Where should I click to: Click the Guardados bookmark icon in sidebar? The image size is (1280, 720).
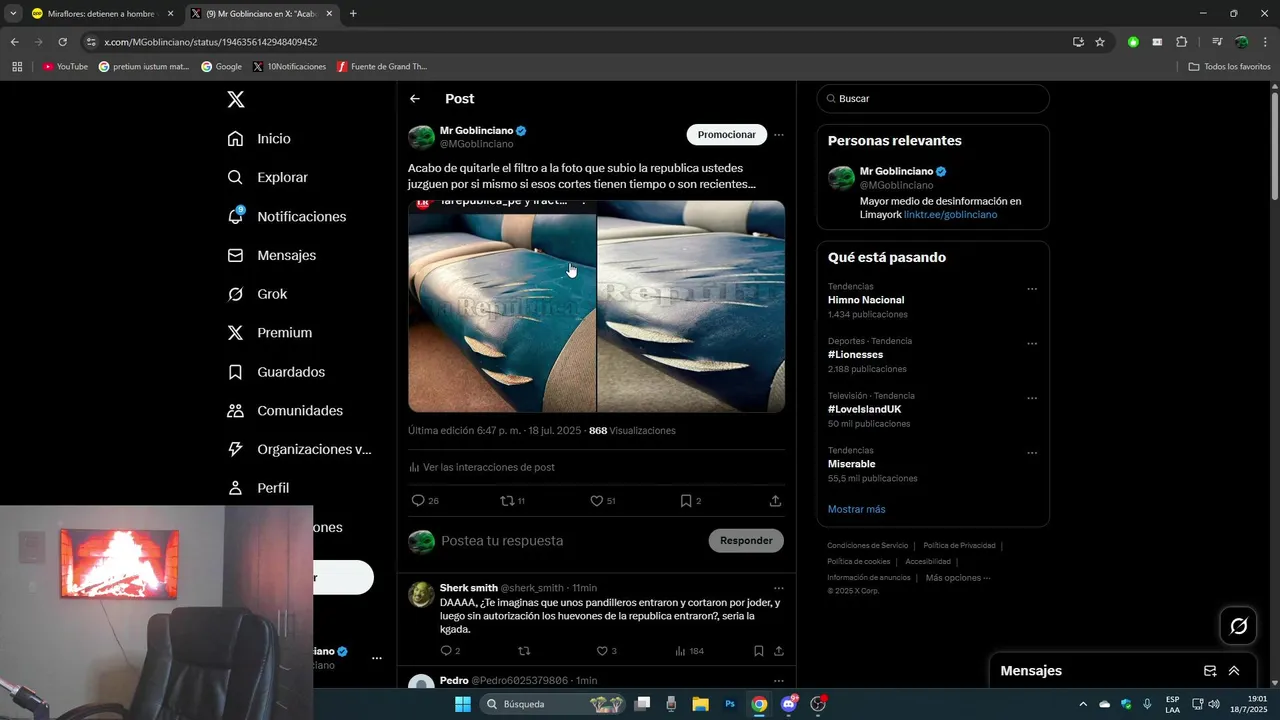235,372
